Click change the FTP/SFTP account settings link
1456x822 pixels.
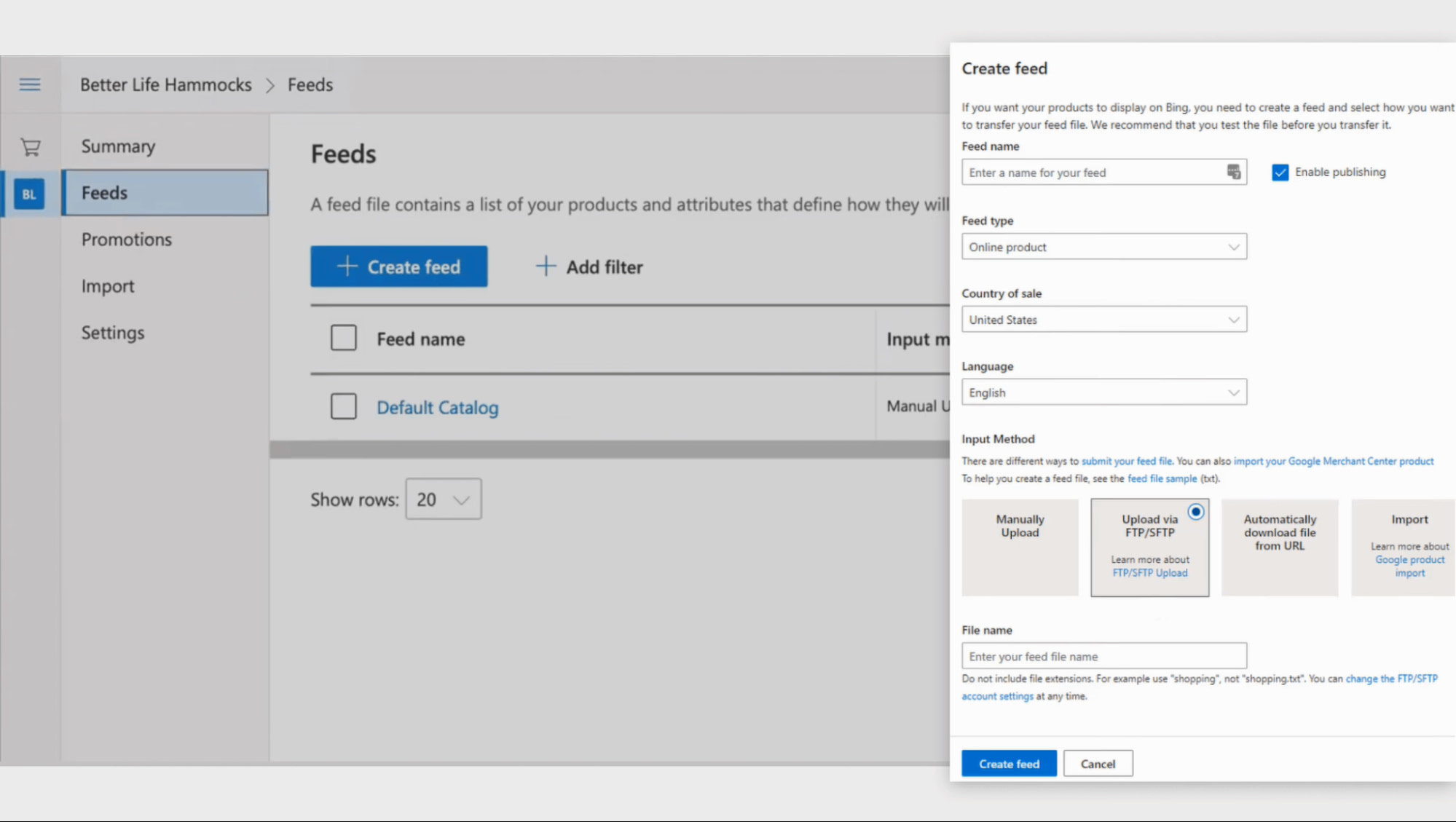pos(1391,679)
